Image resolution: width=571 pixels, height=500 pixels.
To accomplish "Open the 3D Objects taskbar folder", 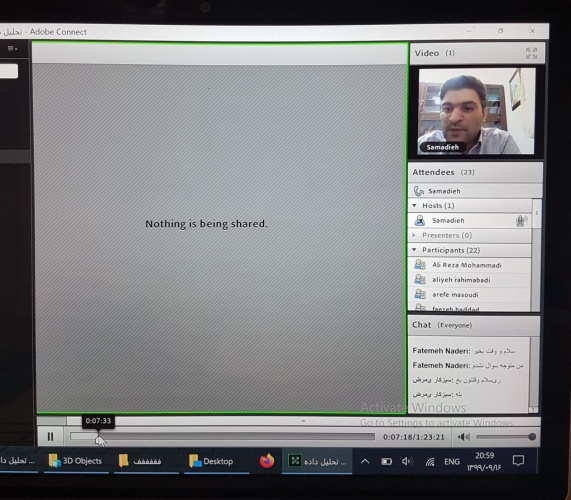I will [76, 461].
